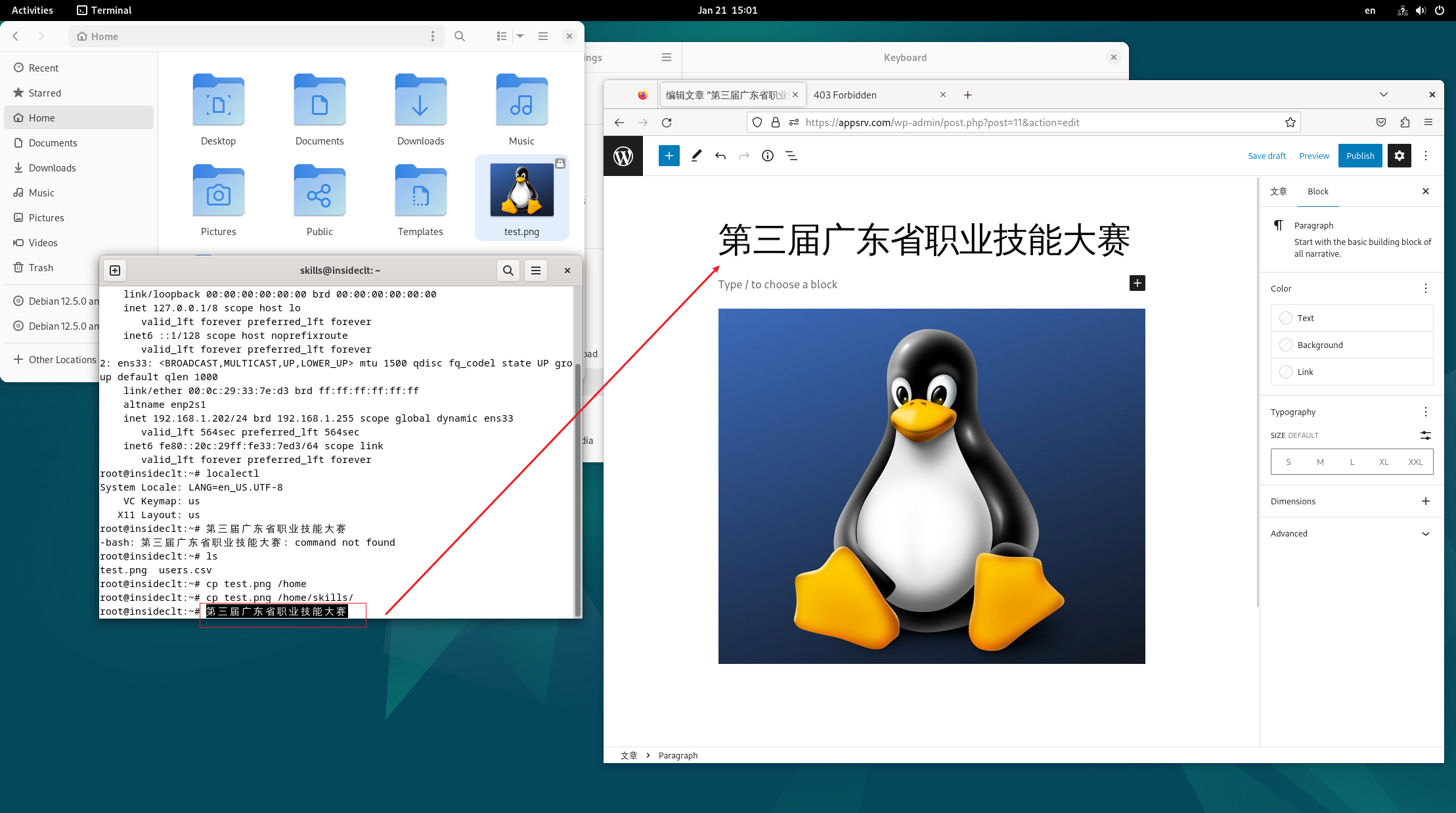This screenshot has width=1456, height=813.
Task: Toggle the settings gear sidebar
Action: (x=1400, y=156)
